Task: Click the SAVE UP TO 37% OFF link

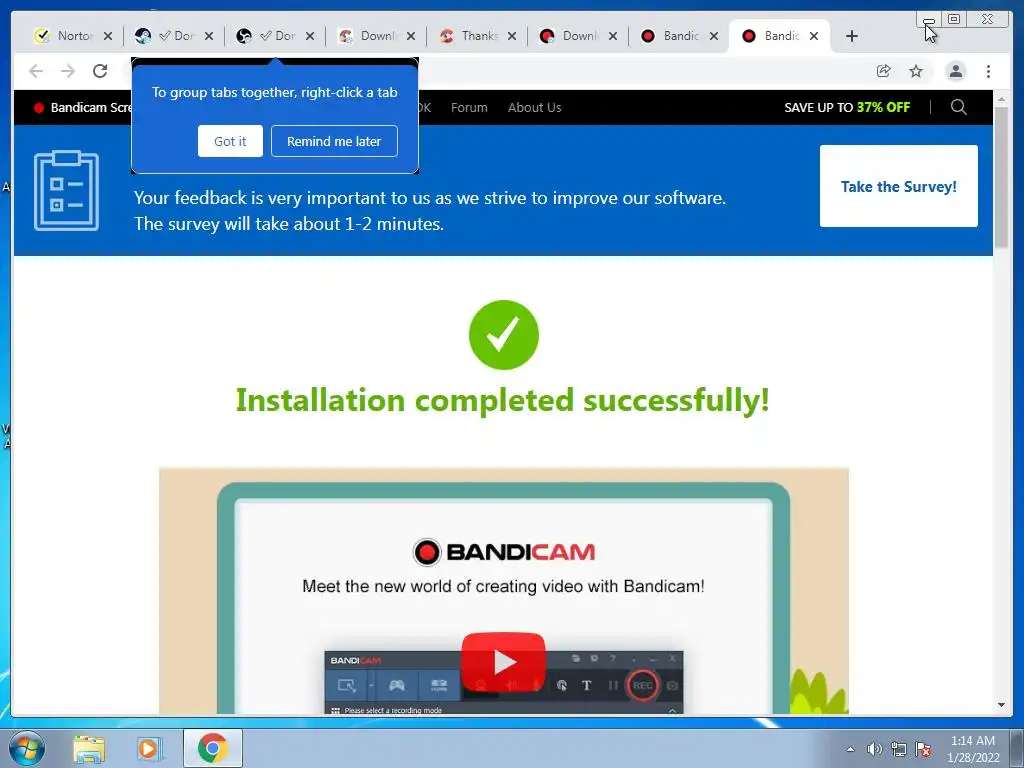Action: click(x=846, y=107)
